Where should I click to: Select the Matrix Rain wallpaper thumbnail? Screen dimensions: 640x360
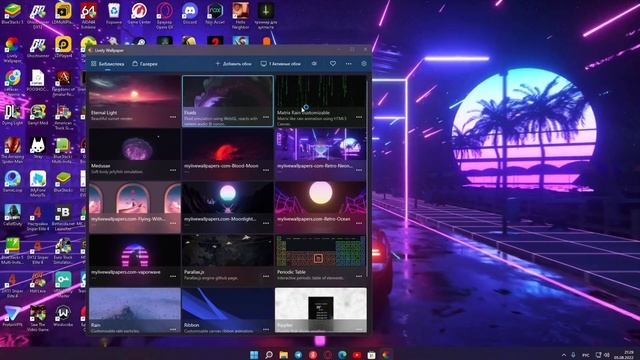pos(320,100)
